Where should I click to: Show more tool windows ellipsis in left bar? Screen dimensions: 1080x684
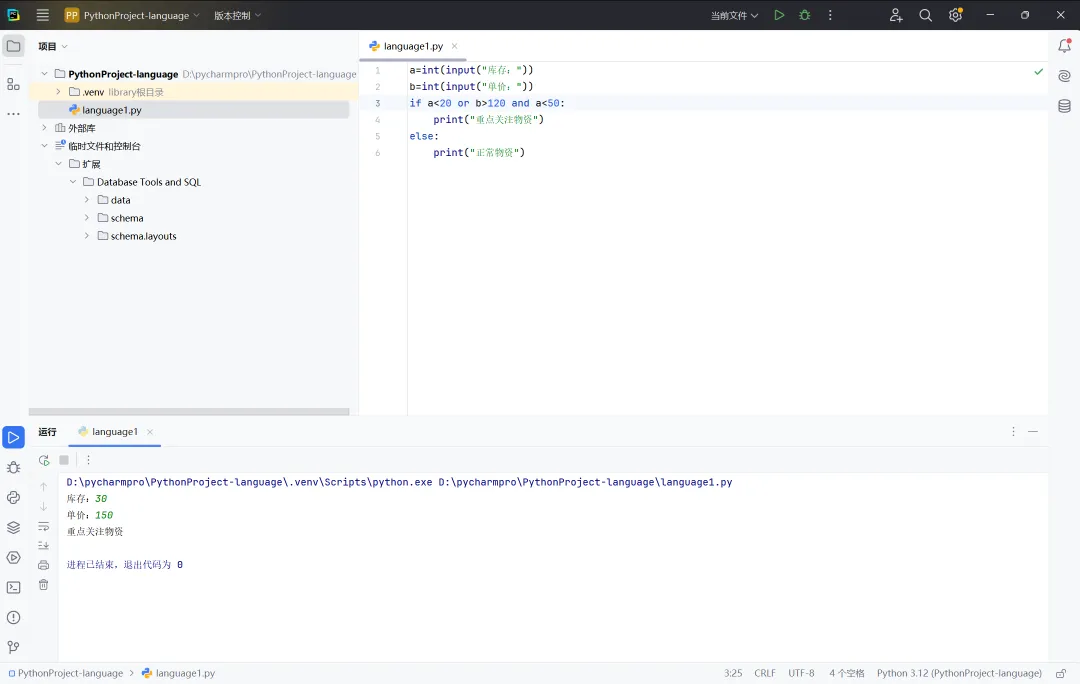click(13, 114)
